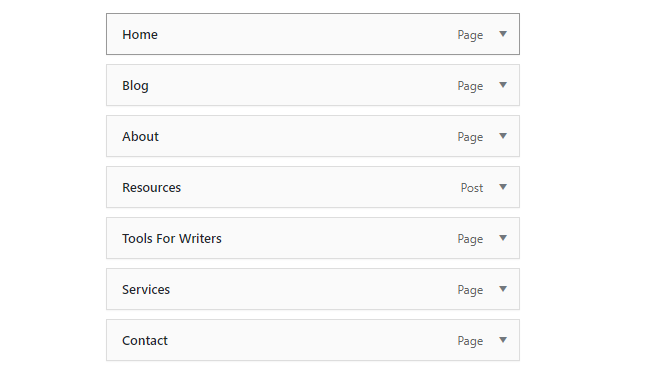Select the Contact menu item title

pyautogui.click(x=145, y=340)
